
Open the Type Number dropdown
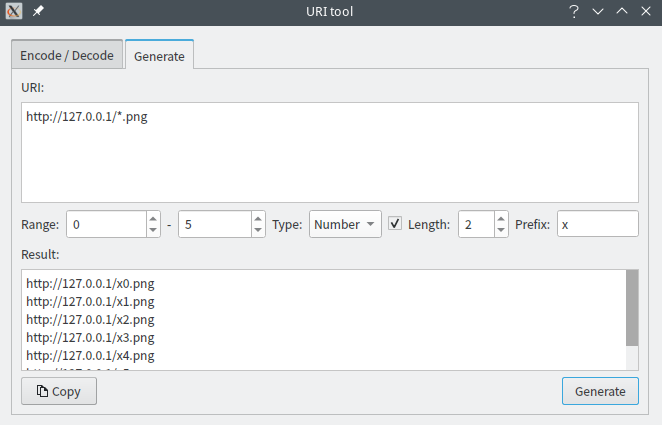tap(345, 224)
